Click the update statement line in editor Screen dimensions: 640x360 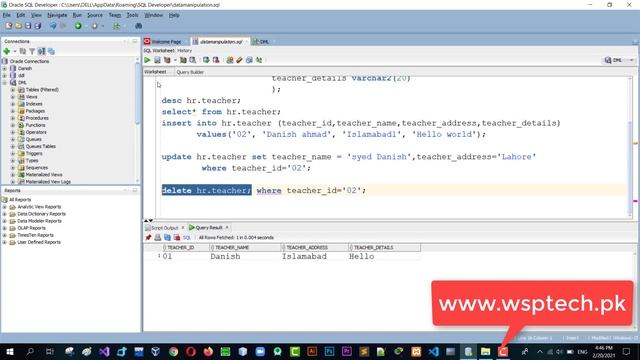pyautogui.click(x=349, y=157)
